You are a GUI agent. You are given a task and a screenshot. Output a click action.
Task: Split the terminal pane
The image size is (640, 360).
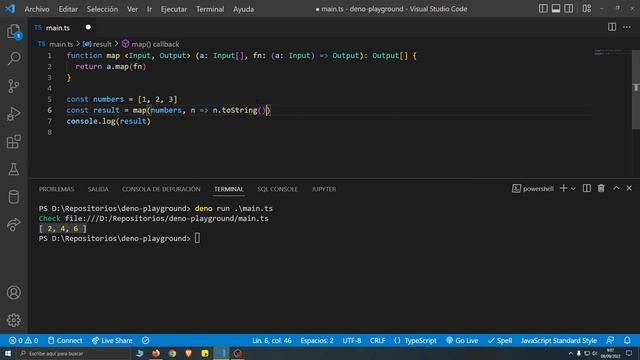587,188
